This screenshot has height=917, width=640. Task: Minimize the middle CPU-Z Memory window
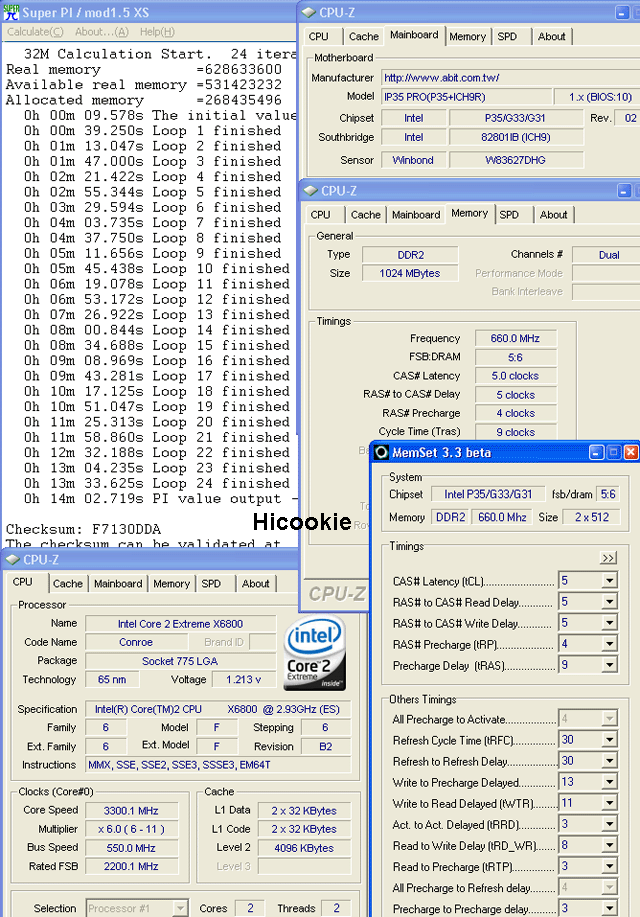pyautogui.click(x=624, y=191)
